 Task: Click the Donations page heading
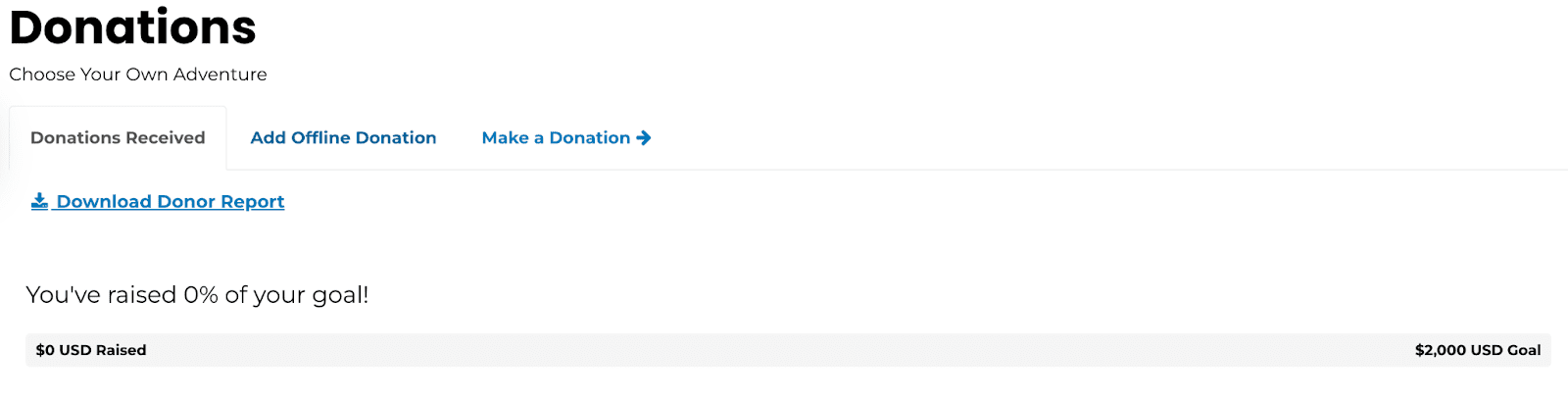[132, 27]
